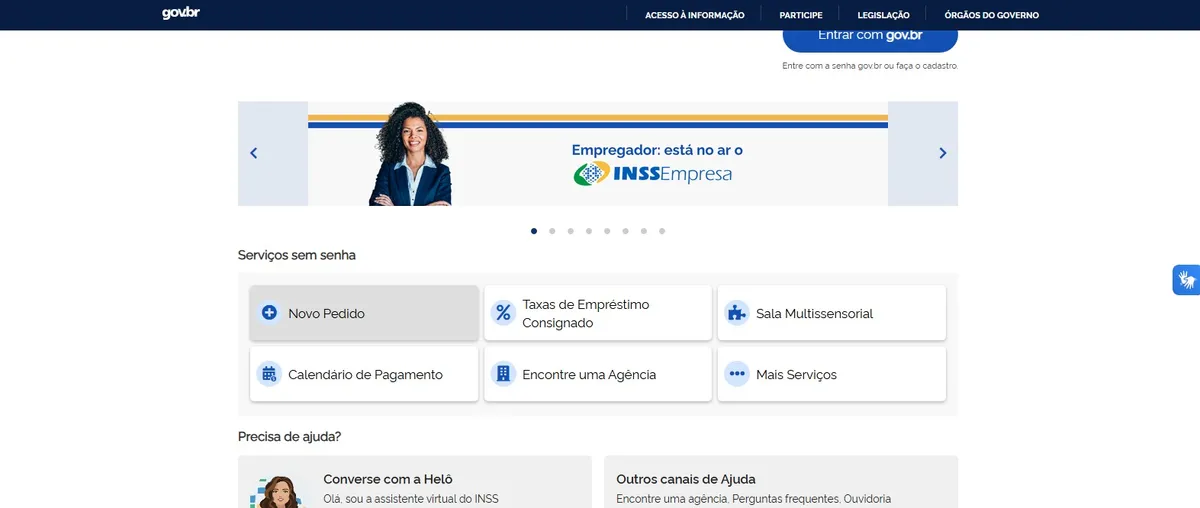Select the seventh carousel dot
This screenshot has height=508, width=1200.
pos(644,231)
